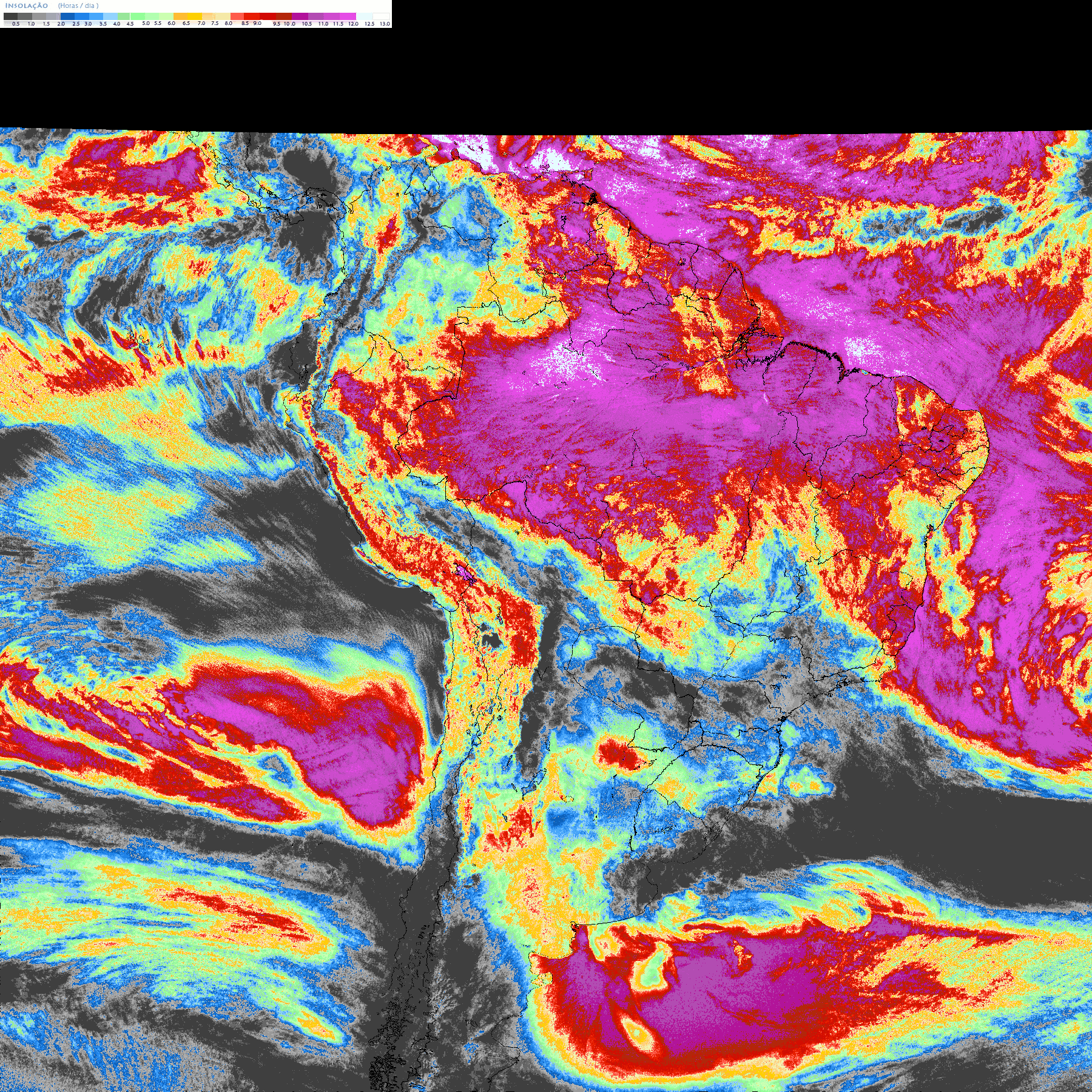
Task: Select the bright magenta 12.0 legend swatch
Action: [348, 16]
